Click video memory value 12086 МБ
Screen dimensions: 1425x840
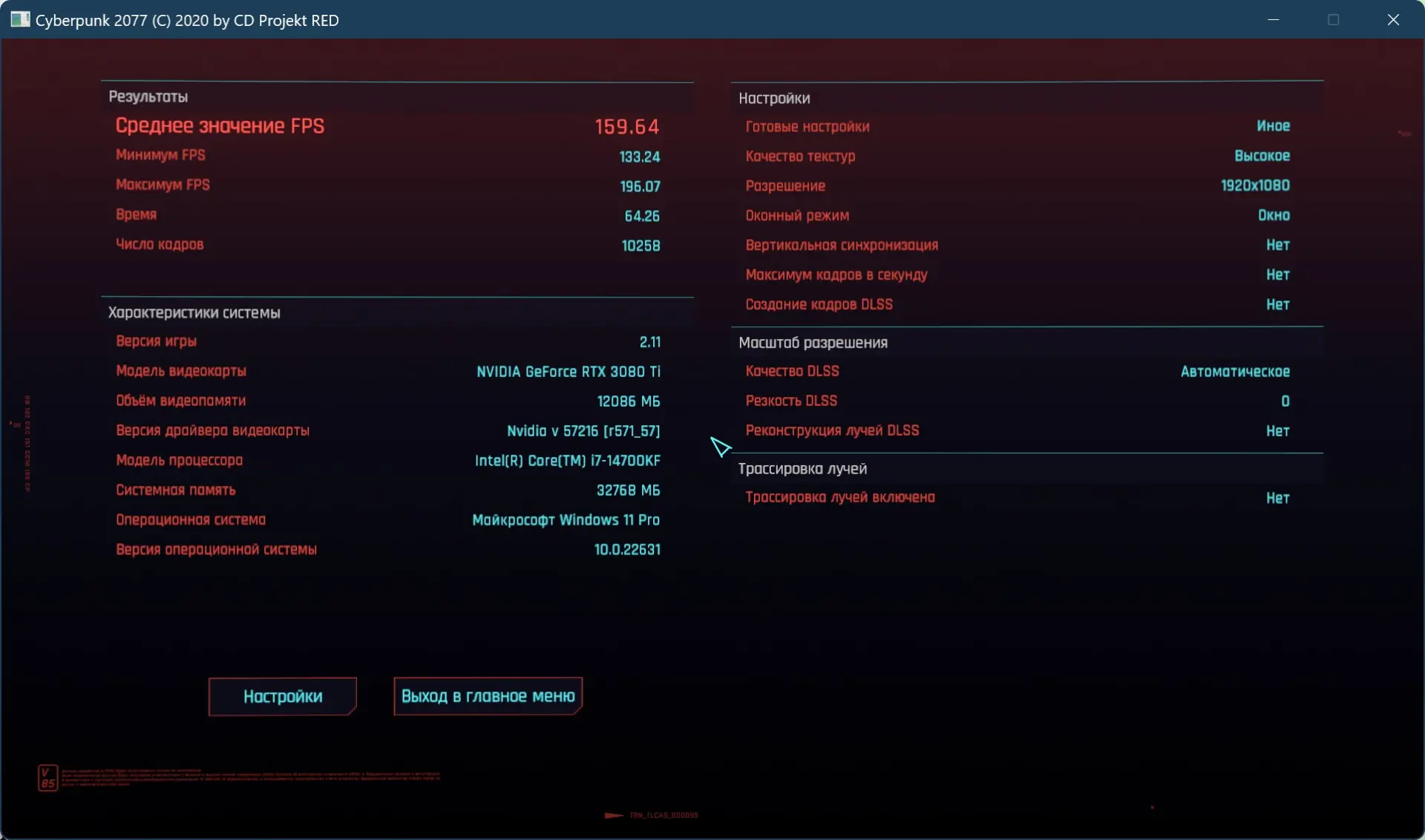629,401
